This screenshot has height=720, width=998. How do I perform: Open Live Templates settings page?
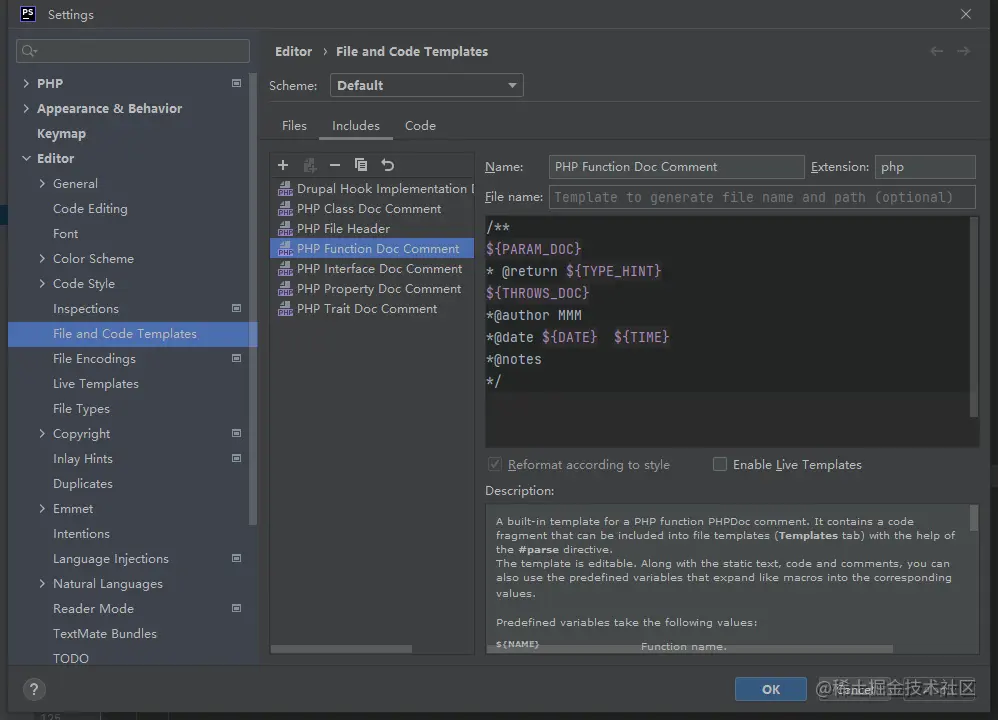95,384
